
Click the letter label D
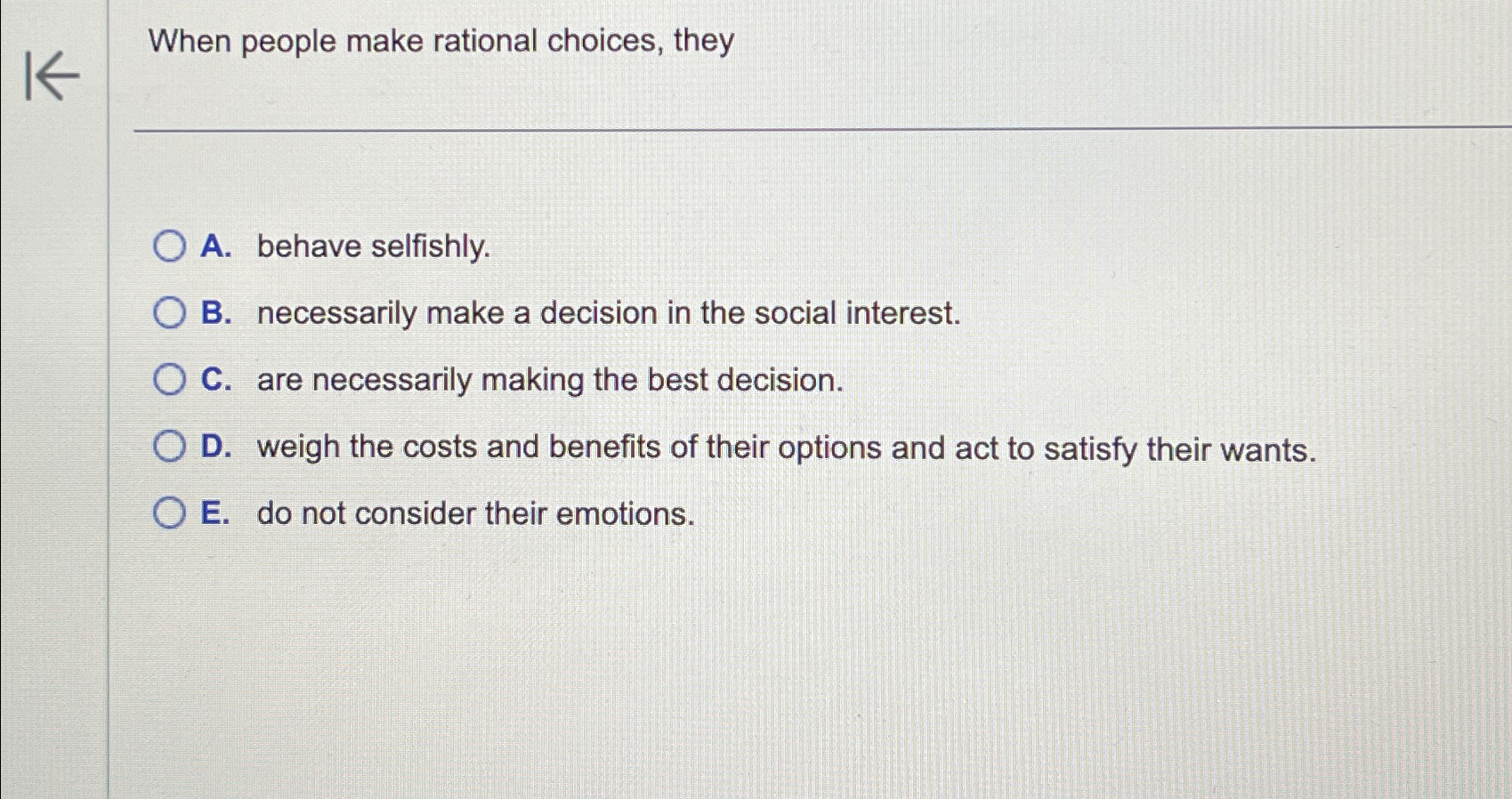(216, 446)
